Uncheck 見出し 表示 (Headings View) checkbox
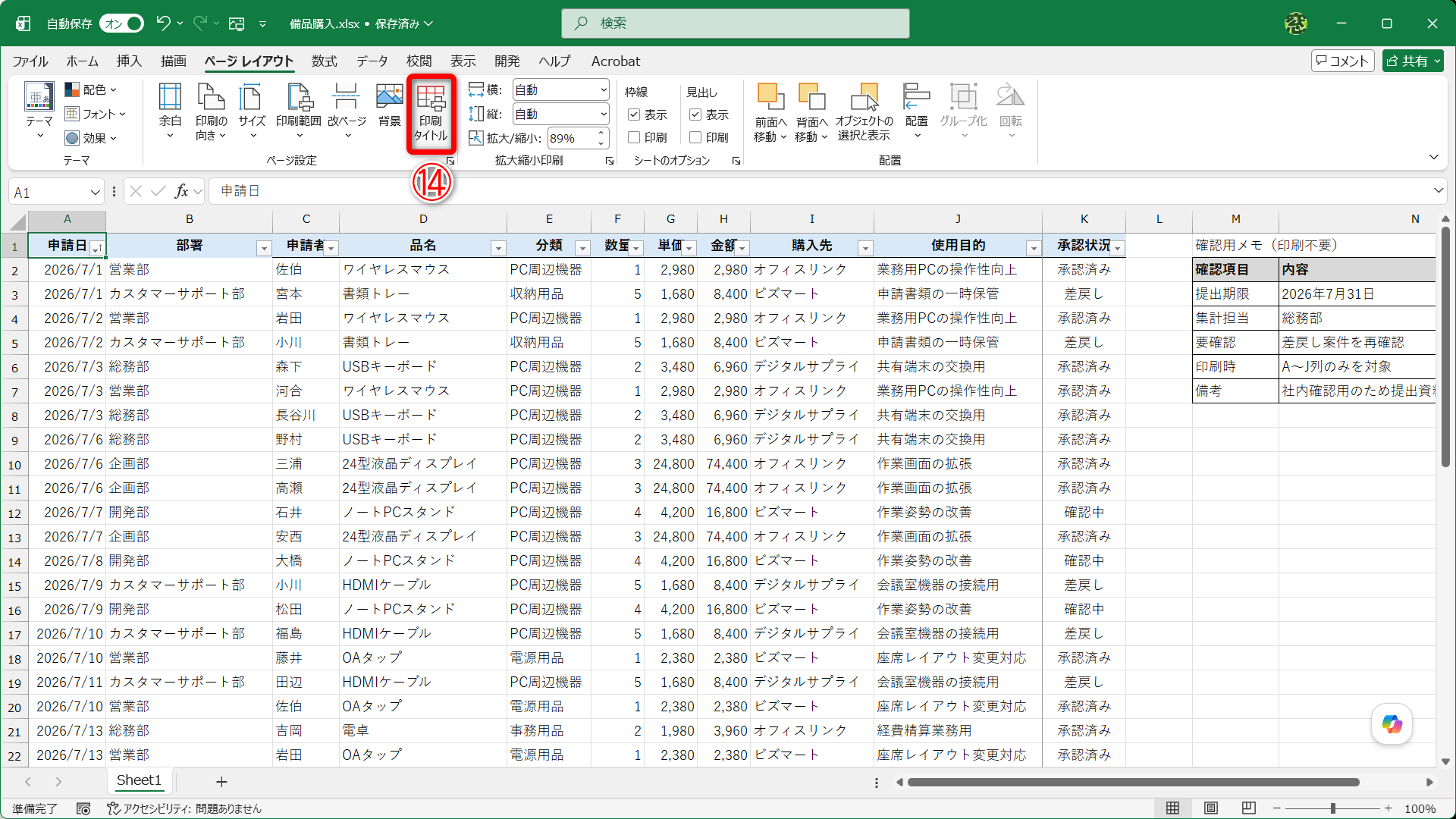1456x819 pixels. click(x=695, y=115)
